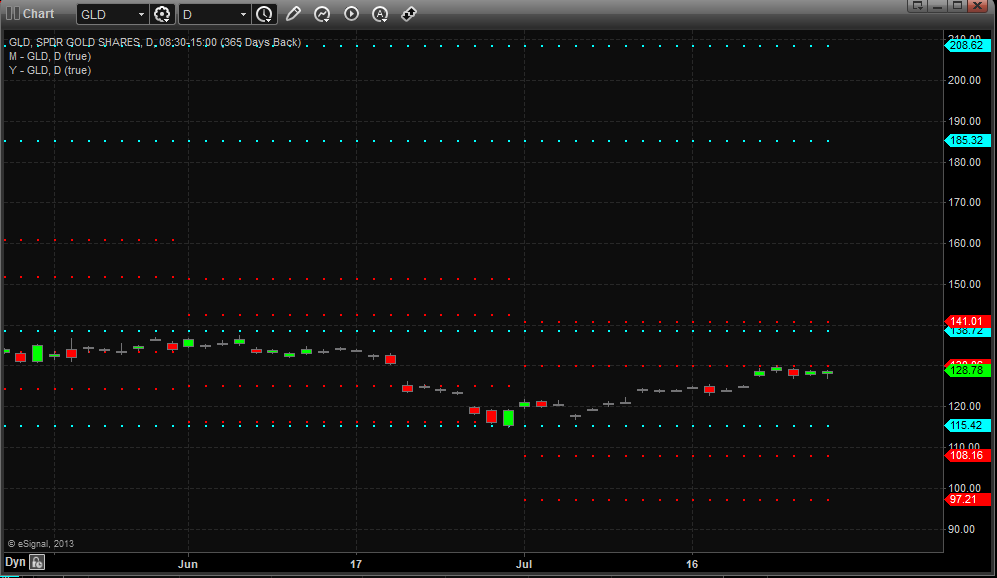The image size is (997, 578).
Task: Click the 208.62 cyan price marker
Action: [968, 45]
